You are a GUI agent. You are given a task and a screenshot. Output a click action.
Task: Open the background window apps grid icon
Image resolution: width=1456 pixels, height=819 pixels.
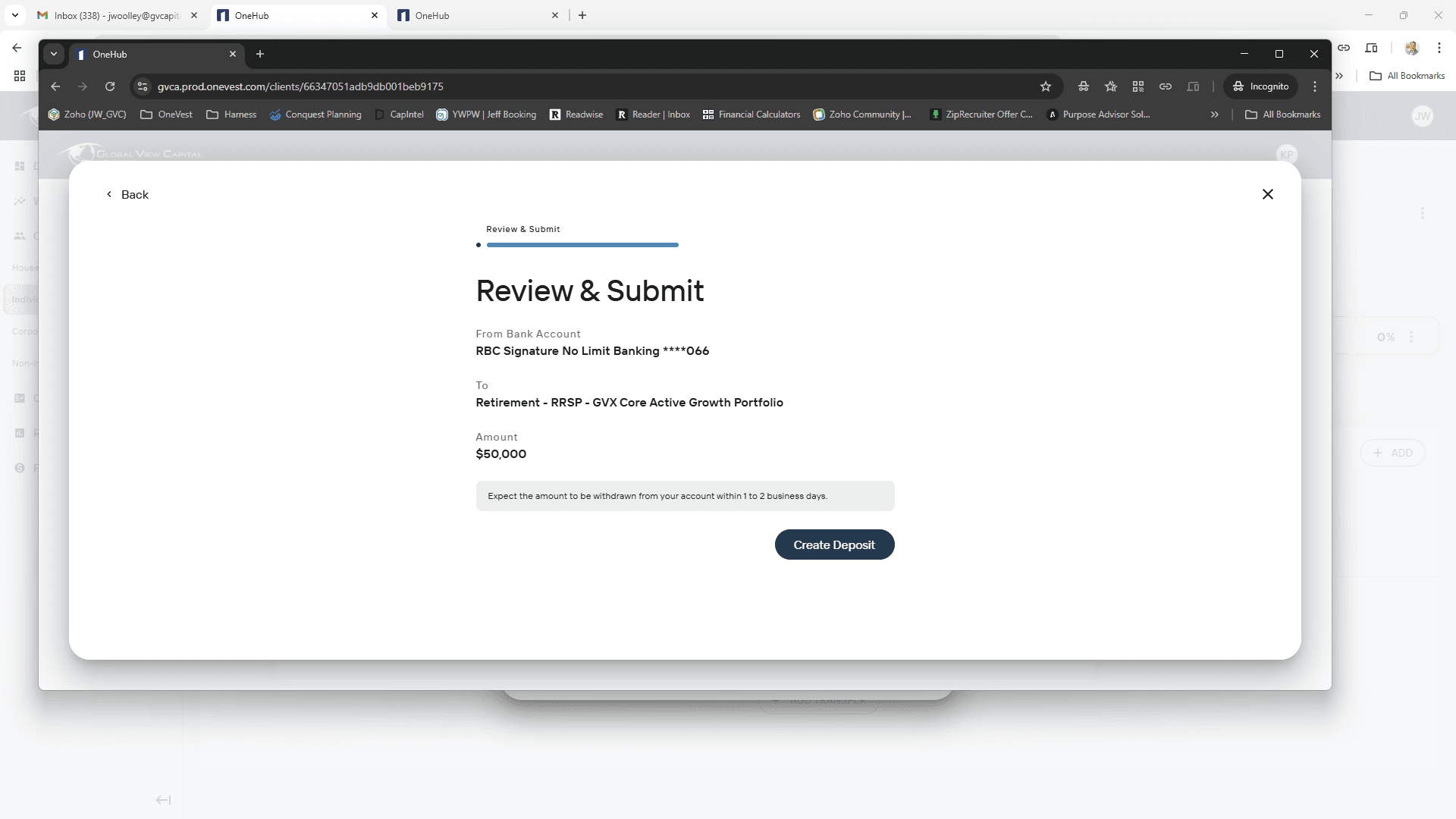[x=20, y=76]
